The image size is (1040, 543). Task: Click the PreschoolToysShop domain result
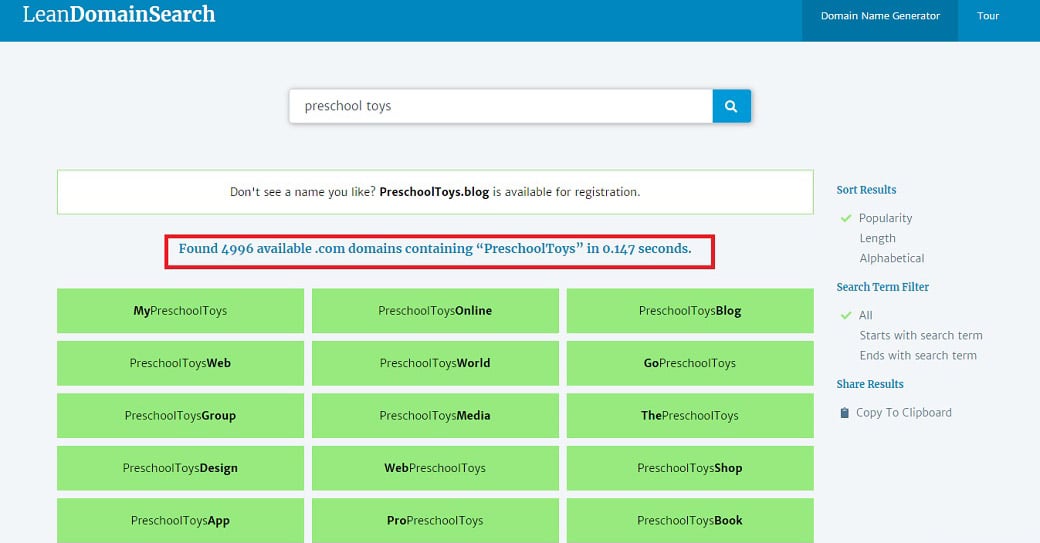690,468
